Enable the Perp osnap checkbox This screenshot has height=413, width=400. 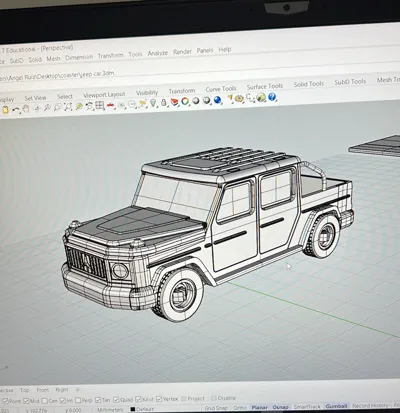tap(78, 400)
